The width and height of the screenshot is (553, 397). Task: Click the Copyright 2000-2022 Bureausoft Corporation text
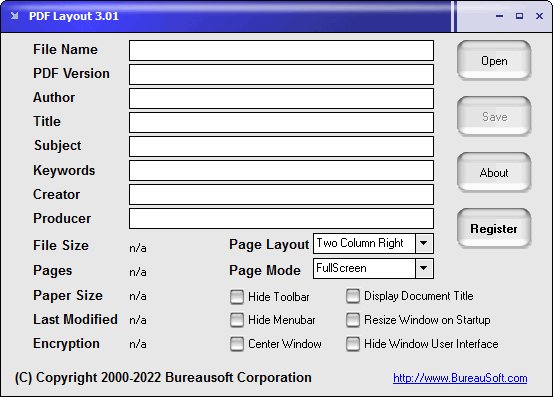pyautogui.click(x=163, y=378)
